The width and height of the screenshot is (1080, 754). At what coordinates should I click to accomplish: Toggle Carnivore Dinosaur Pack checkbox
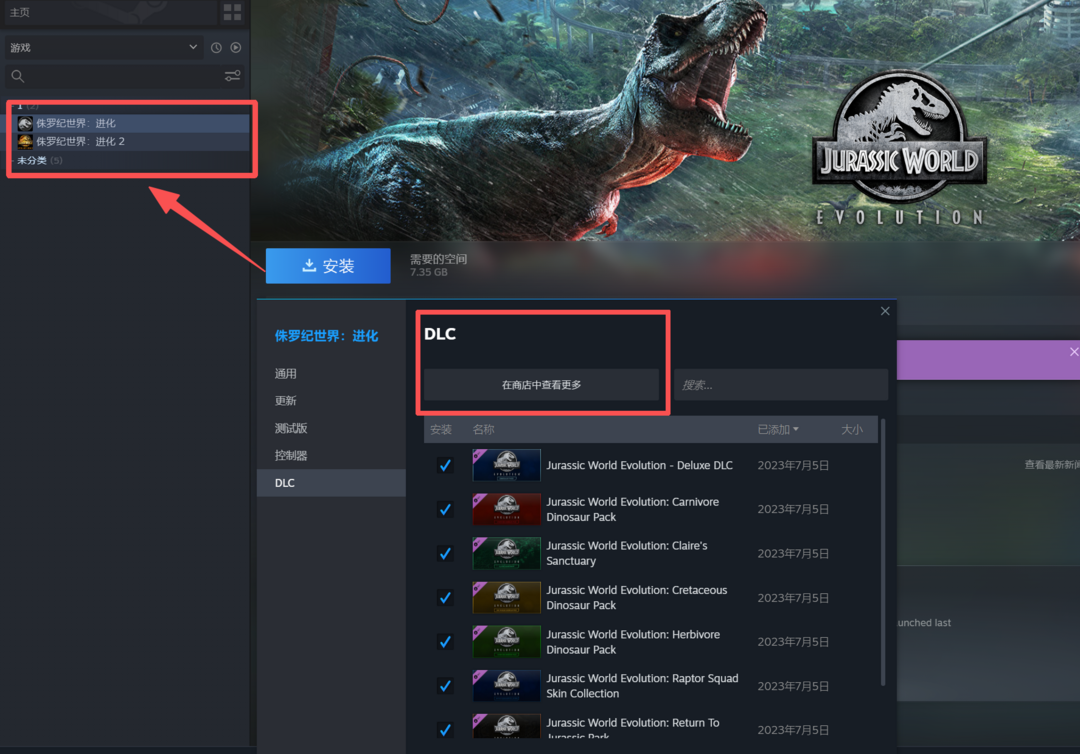[445, 509]
